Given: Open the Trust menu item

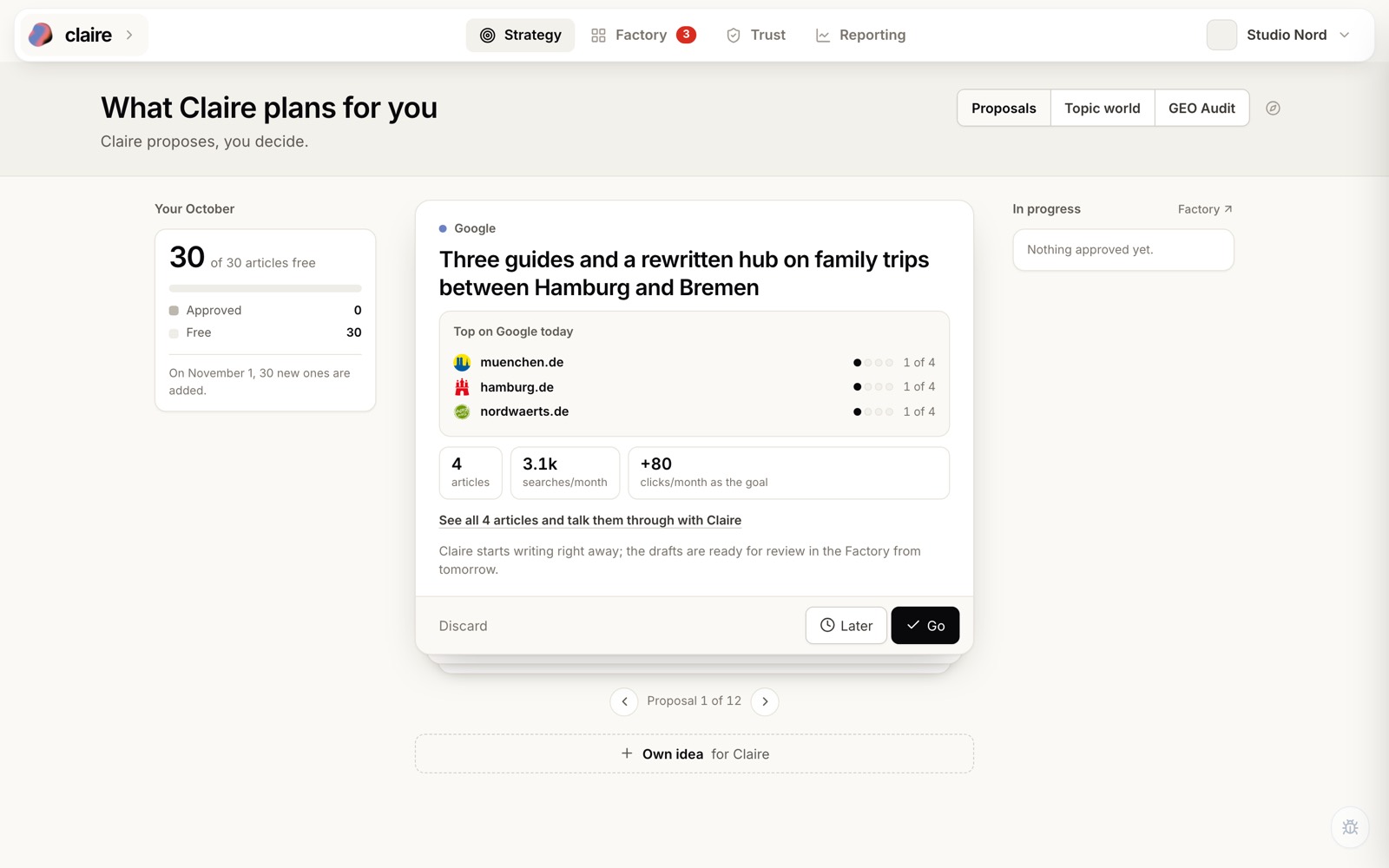Looking at the screenshot, I should pos(755,35).
